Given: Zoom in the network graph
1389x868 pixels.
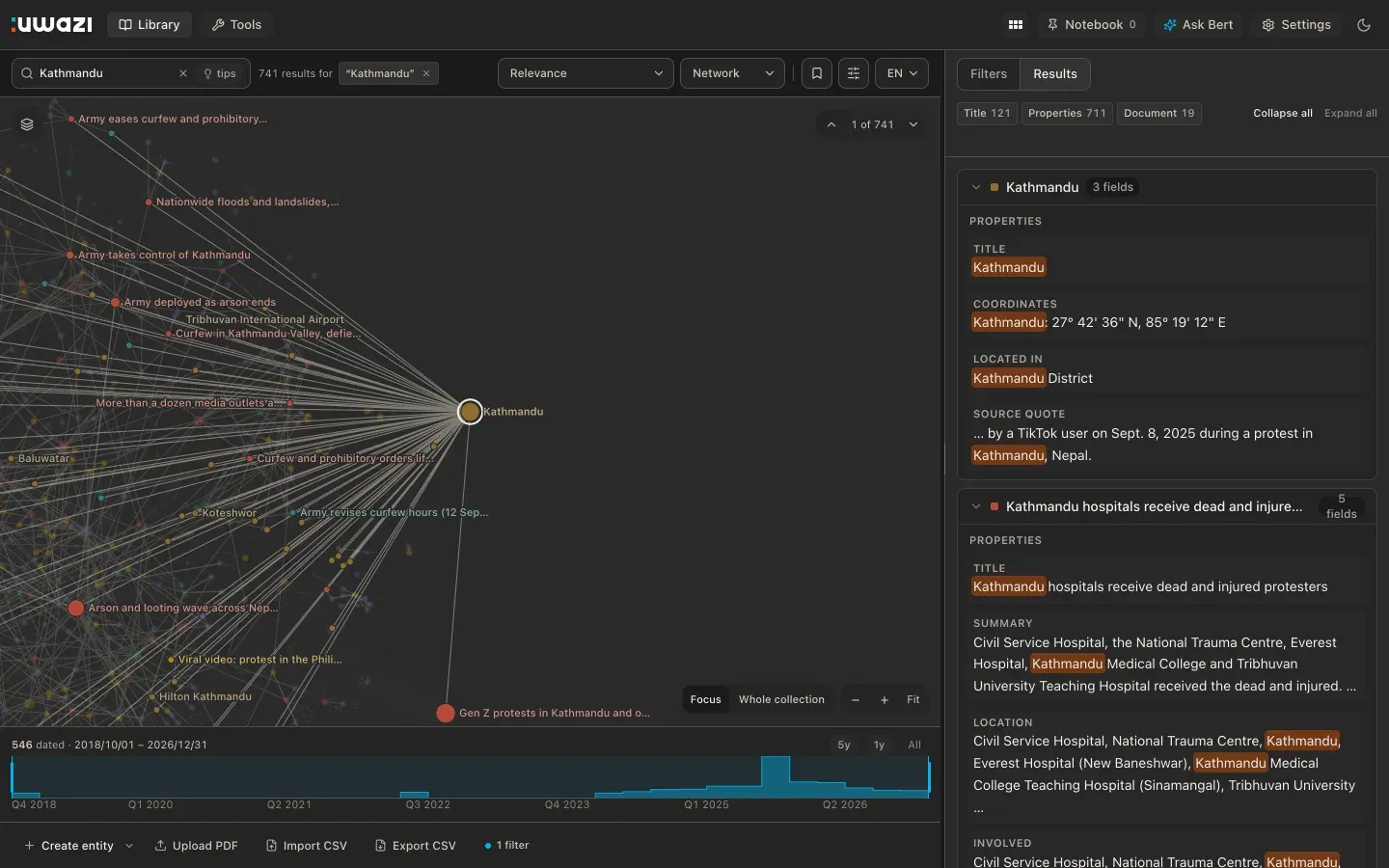Looking at the screenshot, I should (x=885, y=700).
